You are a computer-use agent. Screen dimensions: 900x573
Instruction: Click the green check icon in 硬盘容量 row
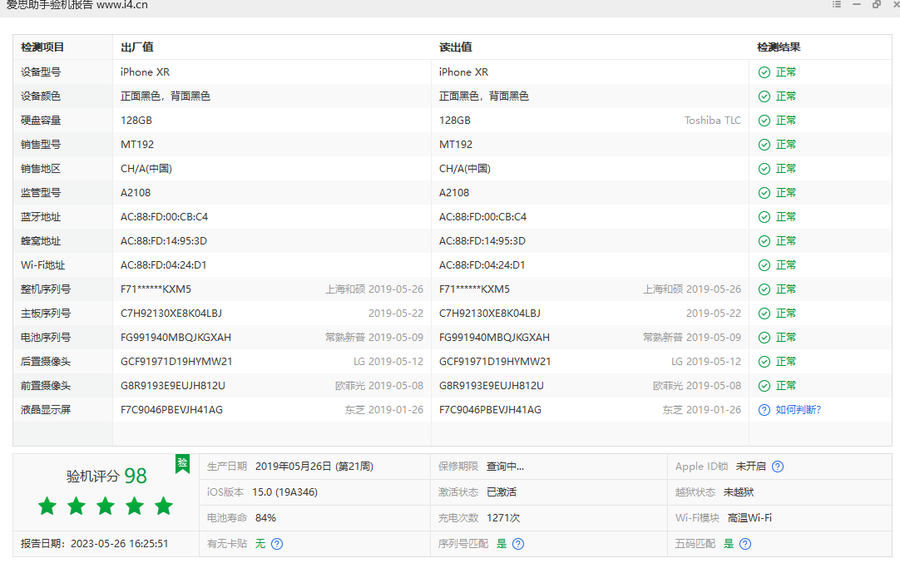pos(764,121)
